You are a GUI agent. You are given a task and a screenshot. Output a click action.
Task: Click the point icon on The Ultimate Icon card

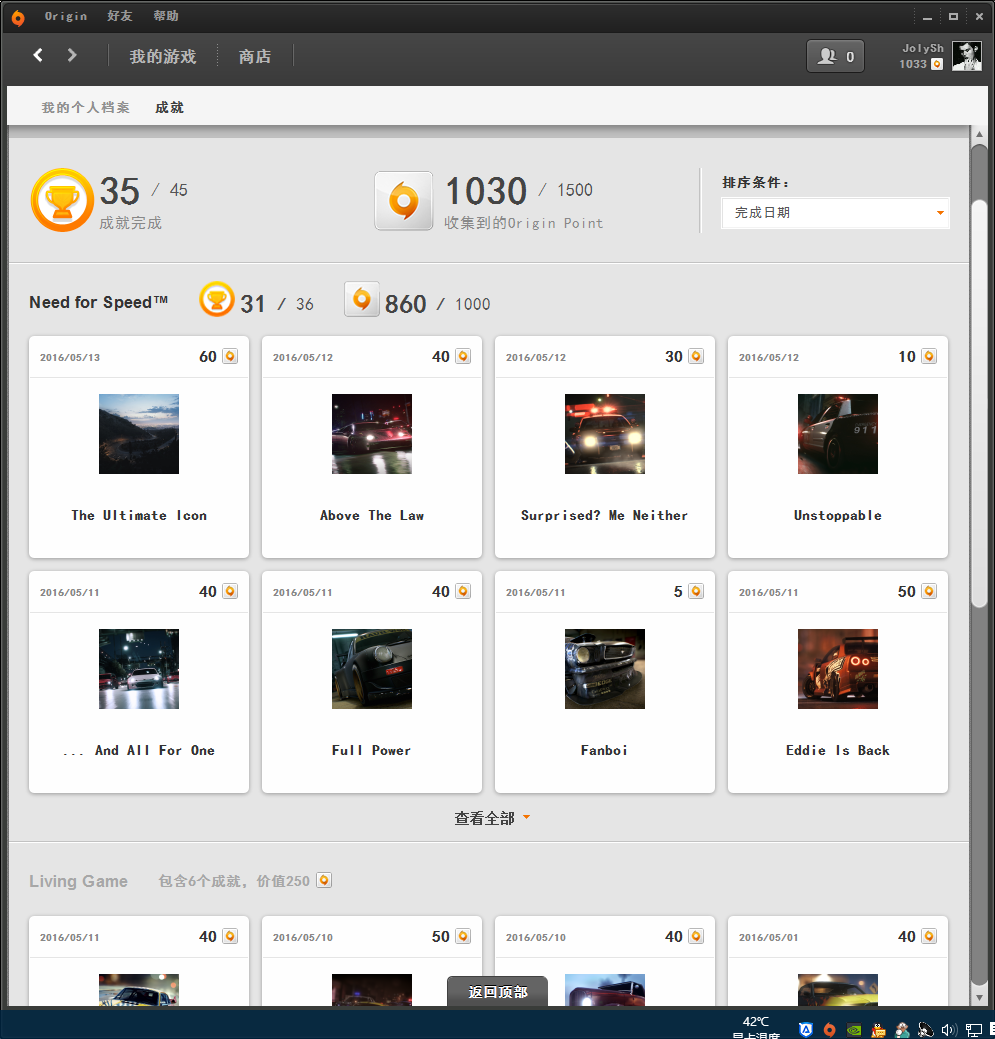pos(230,356)
